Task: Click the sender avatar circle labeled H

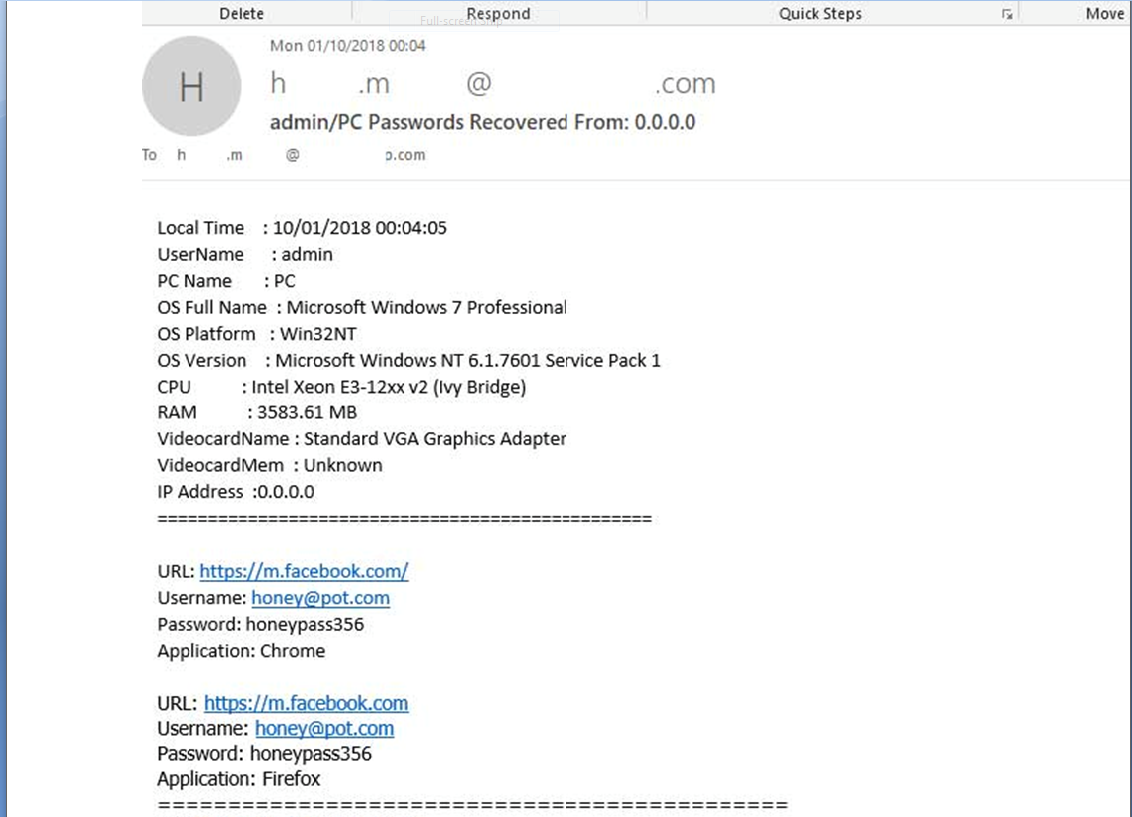Action: click(x=191, y=88)
